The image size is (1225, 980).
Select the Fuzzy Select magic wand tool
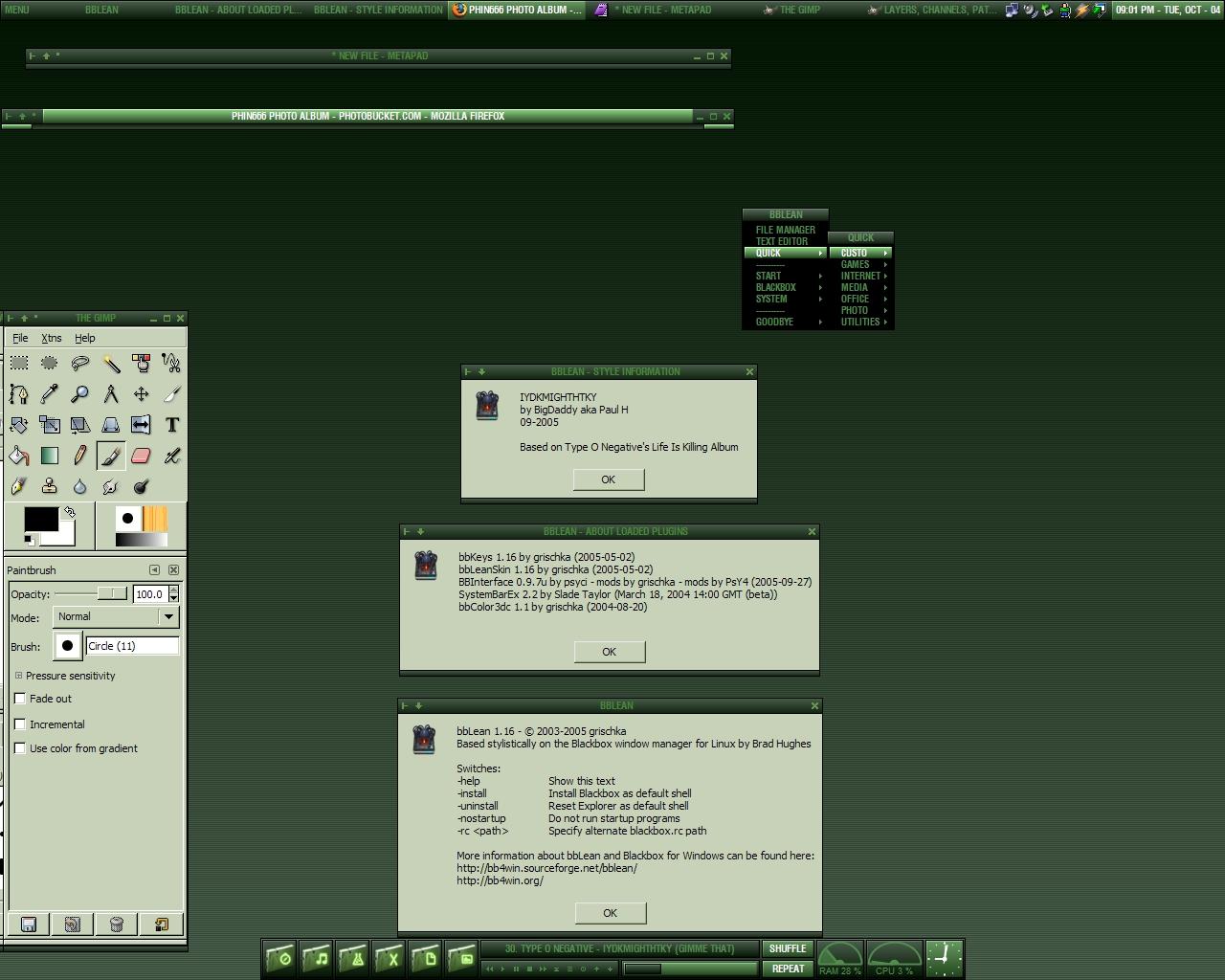pyautogui.click(x=111, y=363)
